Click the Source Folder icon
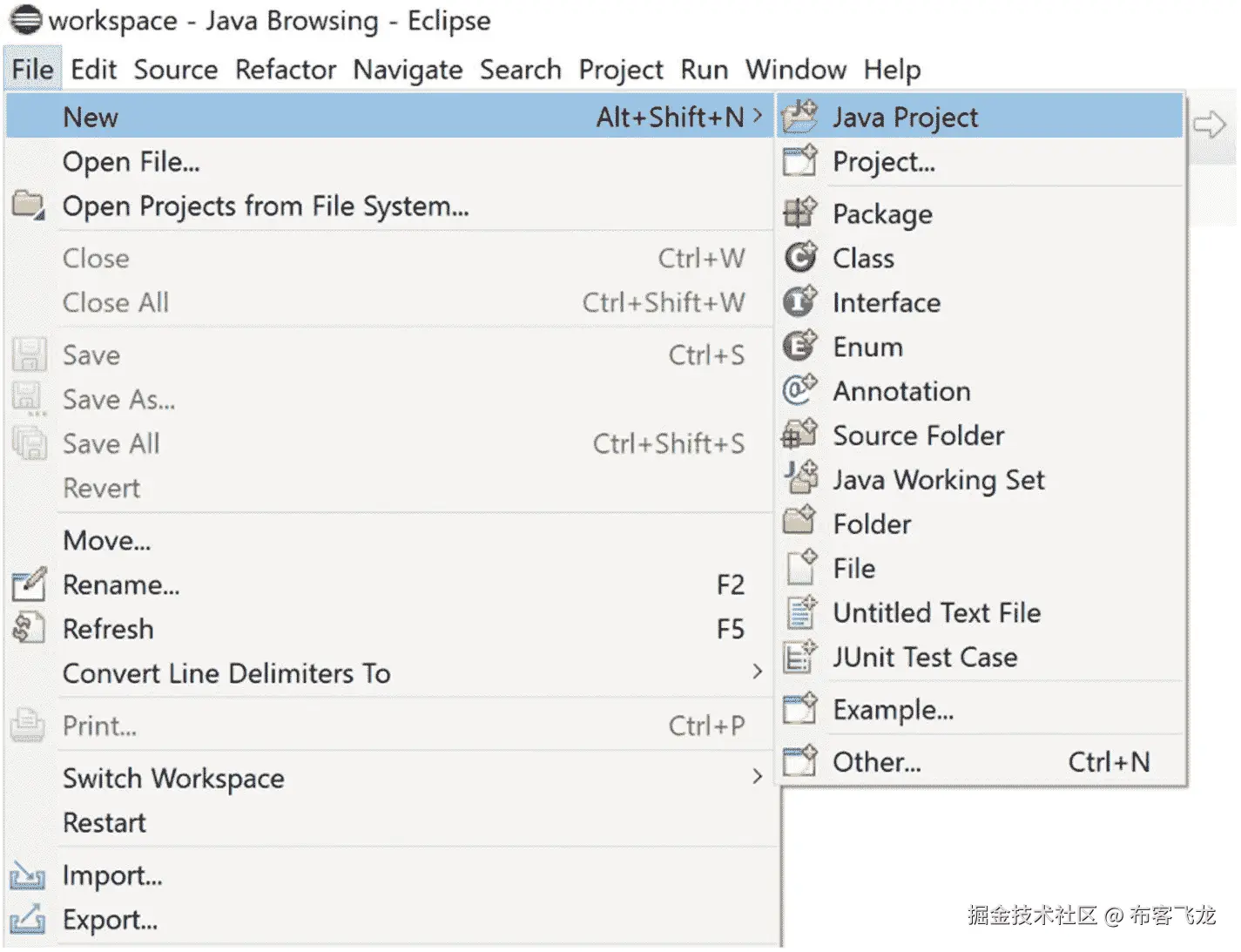This screenshot has height=952, width=1241. [799, 435]
